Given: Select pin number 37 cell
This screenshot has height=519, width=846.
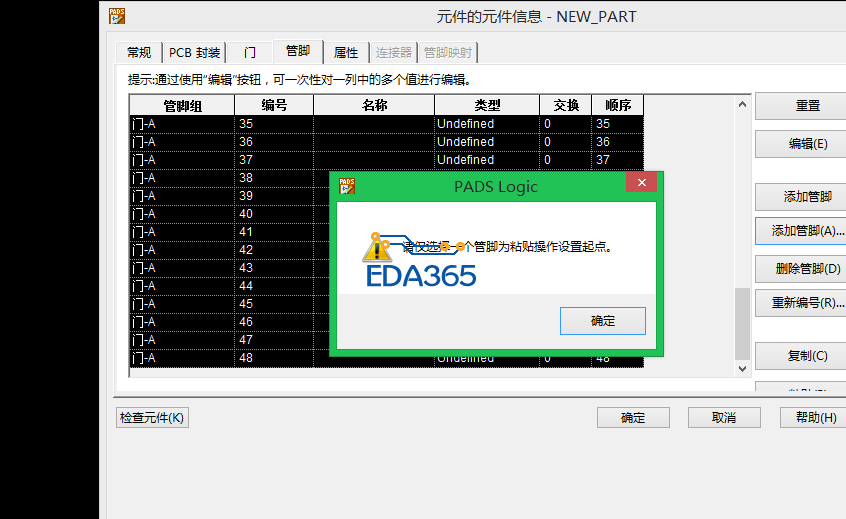Looking at the screenshot, I should [x=274, y=160].
